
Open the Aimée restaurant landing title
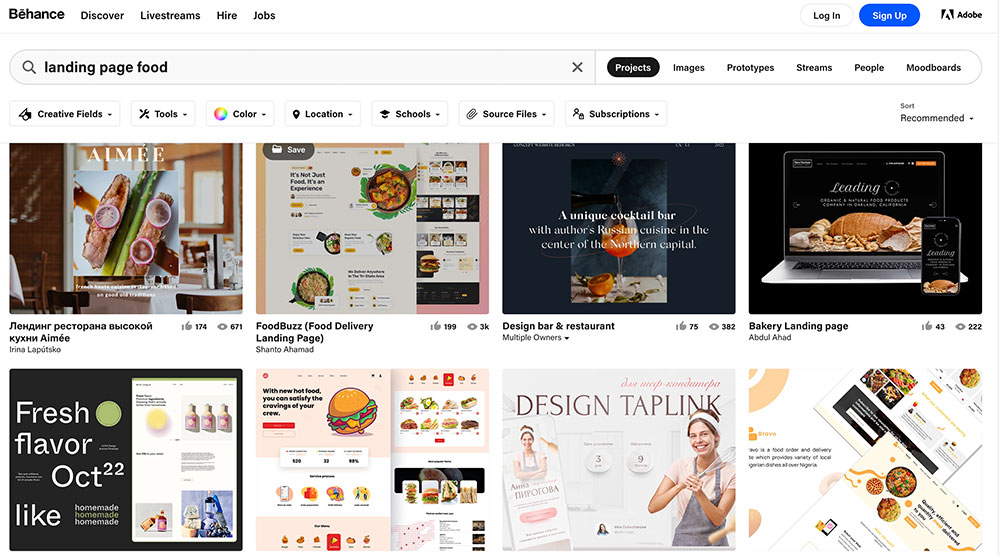pyautogui.click(x=81, y=332)
